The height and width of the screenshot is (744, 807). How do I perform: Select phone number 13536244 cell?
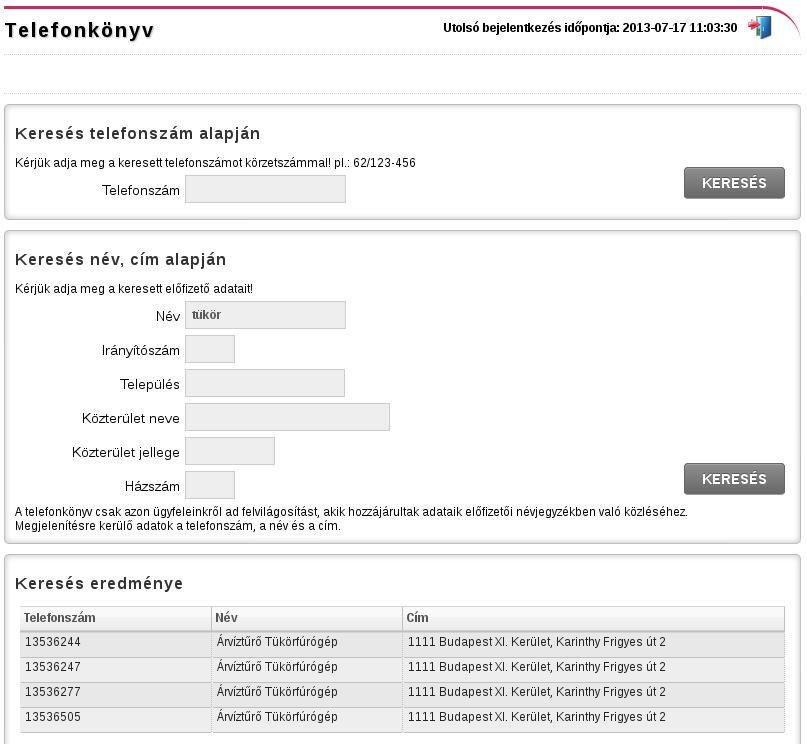coord(116,642)
